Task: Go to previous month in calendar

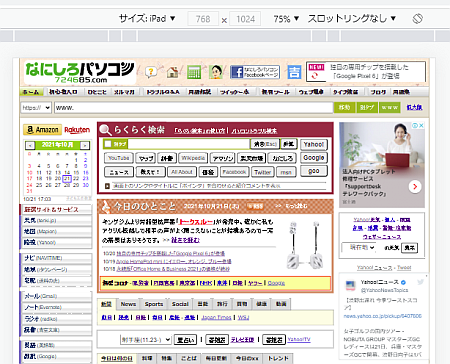Action: (x=30, y=145)
